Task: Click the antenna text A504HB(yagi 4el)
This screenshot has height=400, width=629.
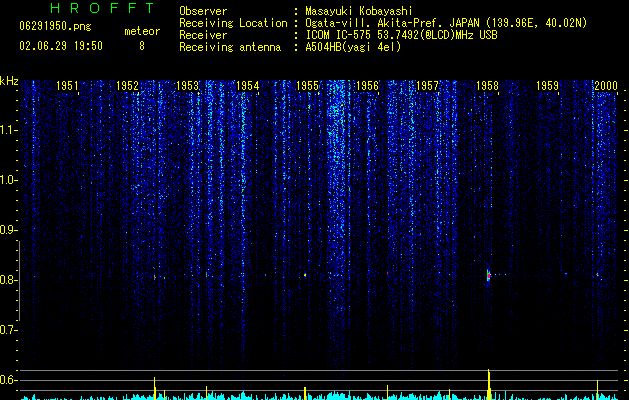Action: pyautogui.click(x=353, y=47)
